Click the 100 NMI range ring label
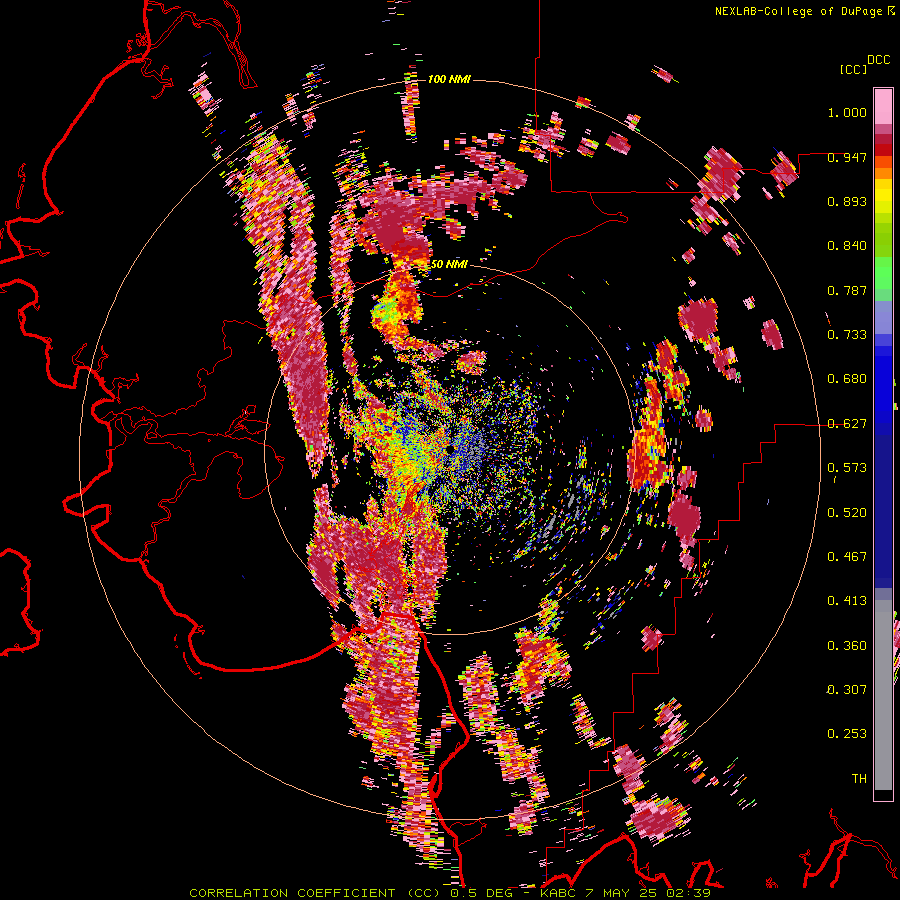The width and height of the screenshot is (900, 900). click(449, 79)
